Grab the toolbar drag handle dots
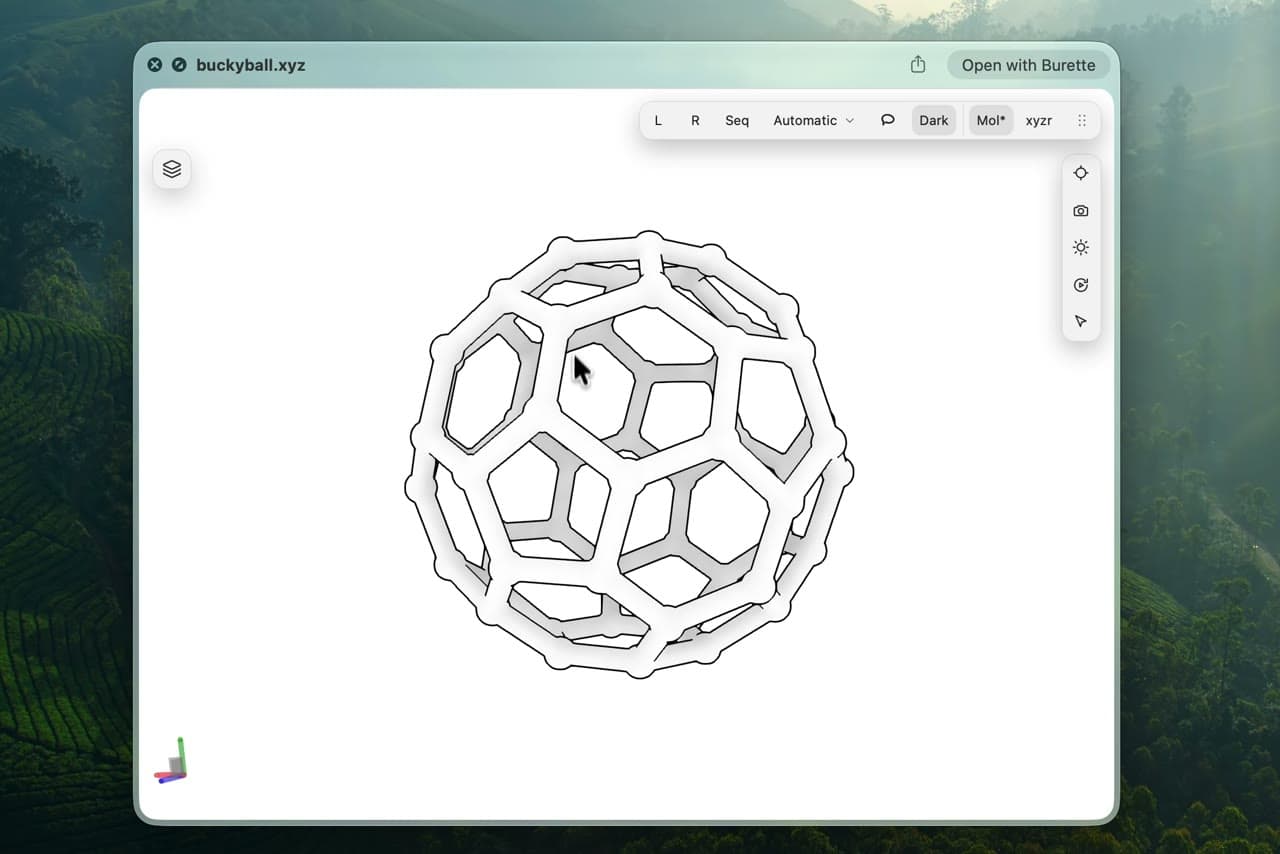Image resolution: width=1280 pixels, height=854 pixels. pos(1082,120)
